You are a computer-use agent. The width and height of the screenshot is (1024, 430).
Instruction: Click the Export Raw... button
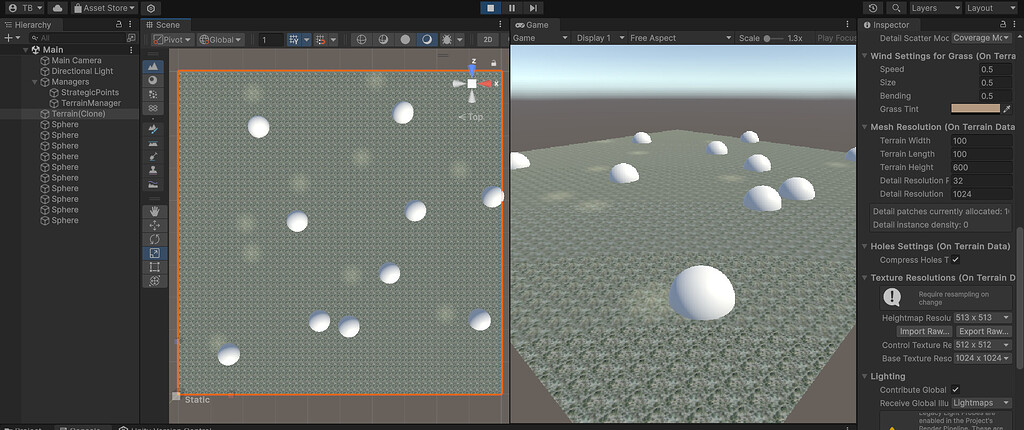pos(983,331)
